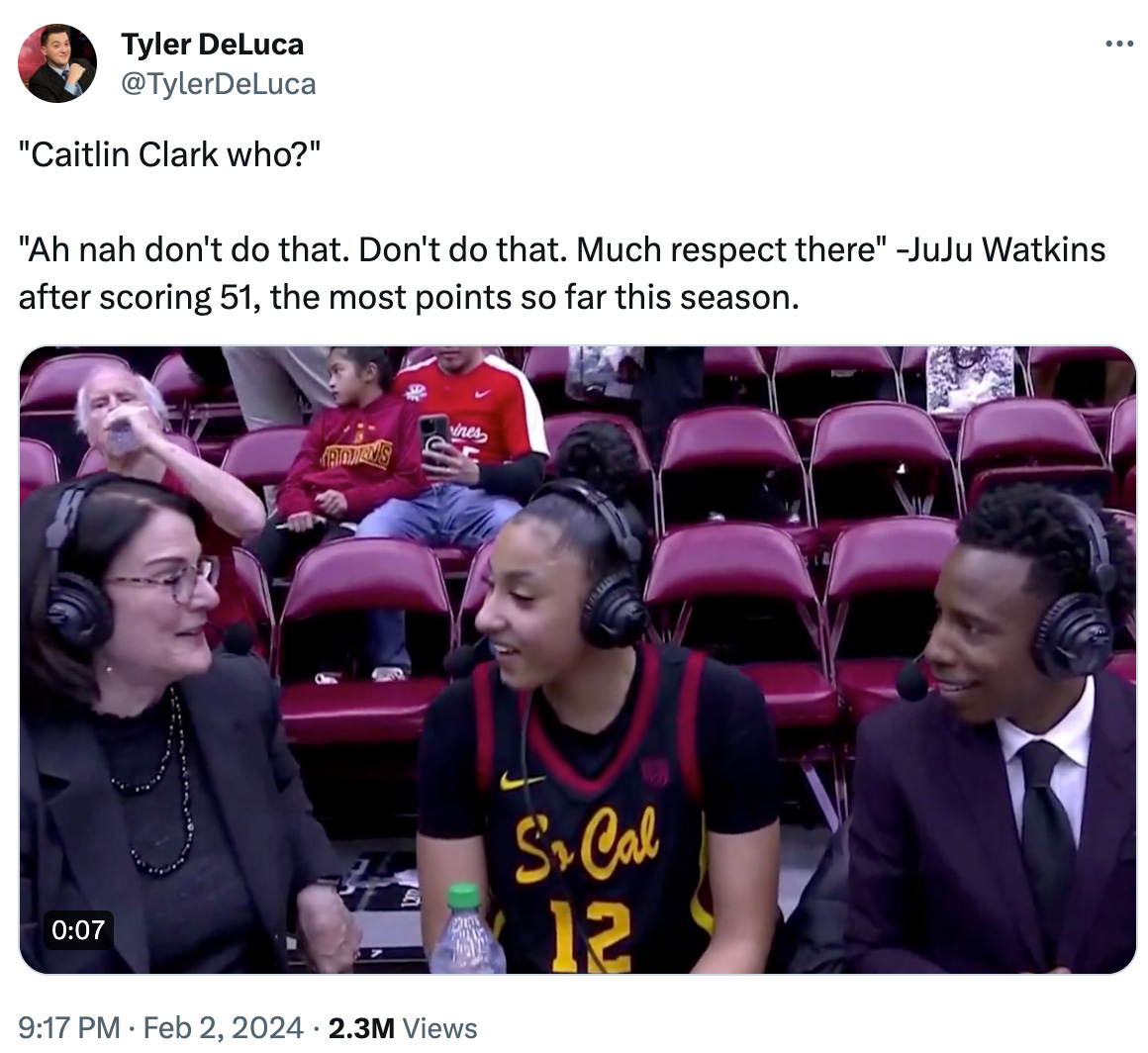Viewport: 1148px width, 1053px height.
Task: Open the three-dot more options menu
Action: pyautogui.click(x=1119, y=45)
